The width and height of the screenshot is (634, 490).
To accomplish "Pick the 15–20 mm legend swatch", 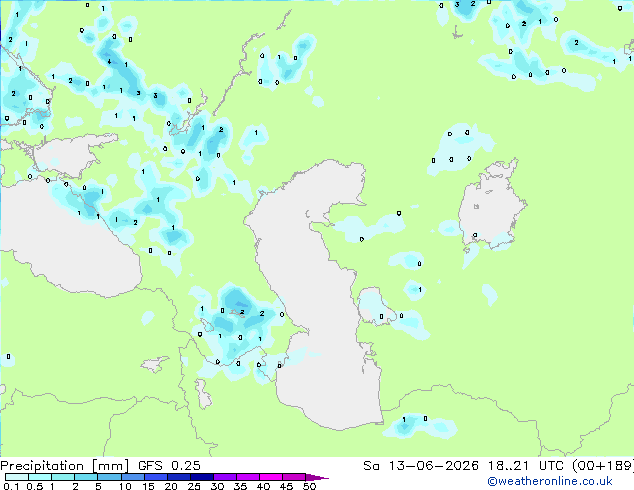I will click(155, 477).
